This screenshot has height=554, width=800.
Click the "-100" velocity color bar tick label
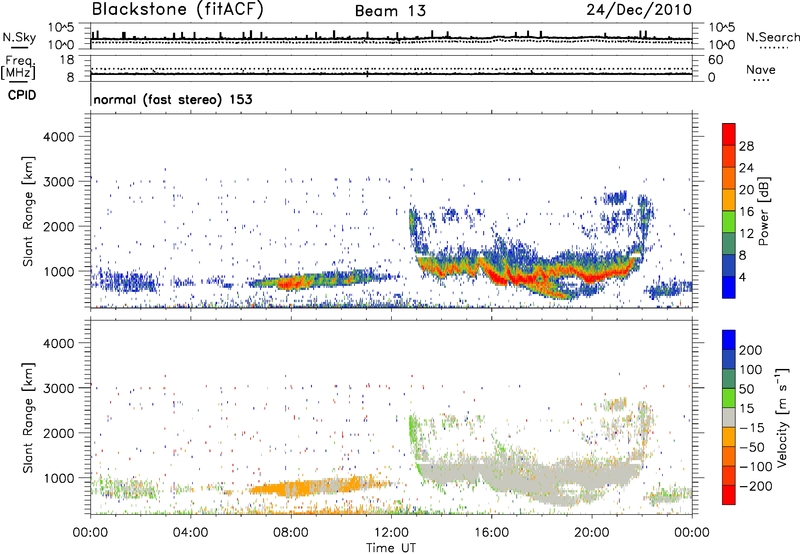point(756,466)
